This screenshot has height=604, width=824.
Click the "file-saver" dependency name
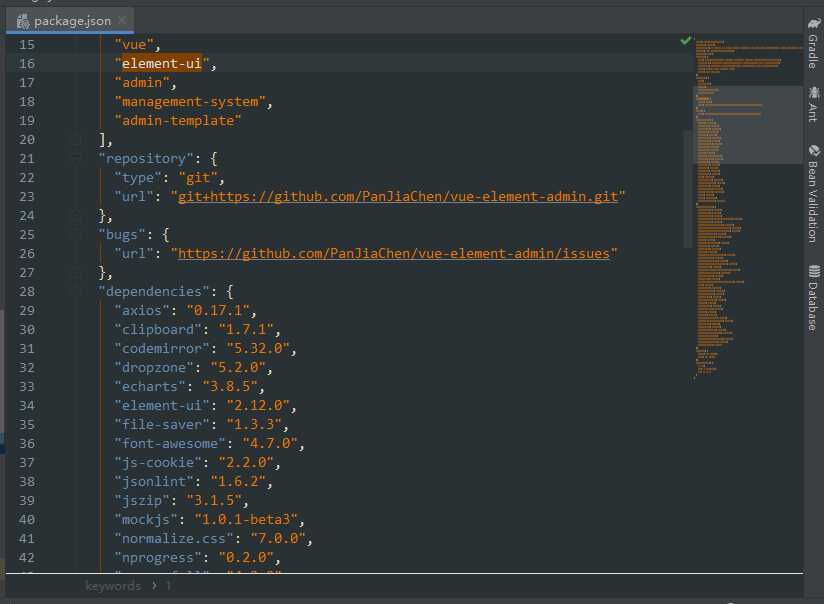pyautogui.click(x=162, y=425)
